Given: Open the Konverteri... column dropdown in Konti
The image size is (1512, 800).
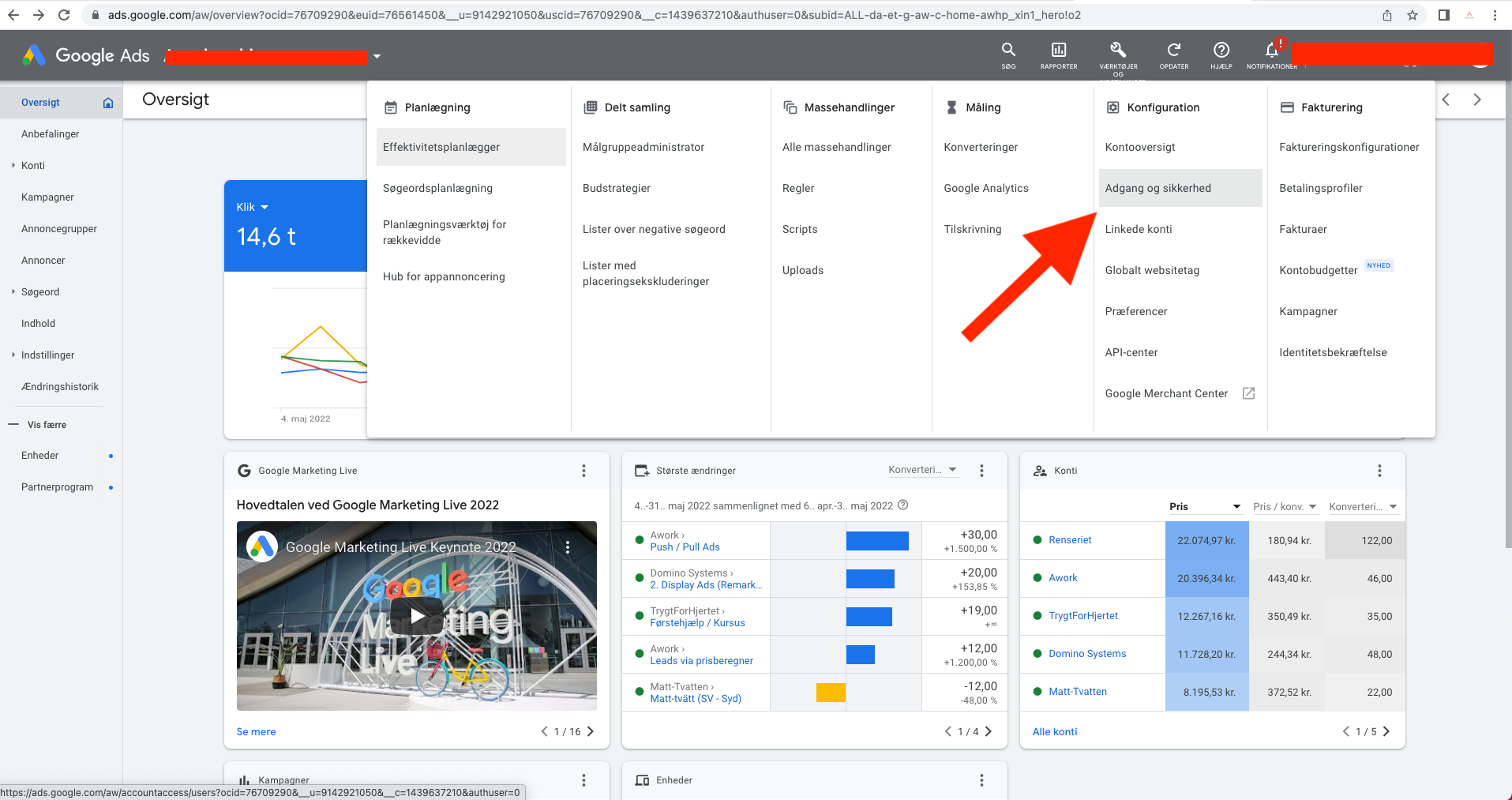Looking at the screenshot, I should (x=1364, y=507).
